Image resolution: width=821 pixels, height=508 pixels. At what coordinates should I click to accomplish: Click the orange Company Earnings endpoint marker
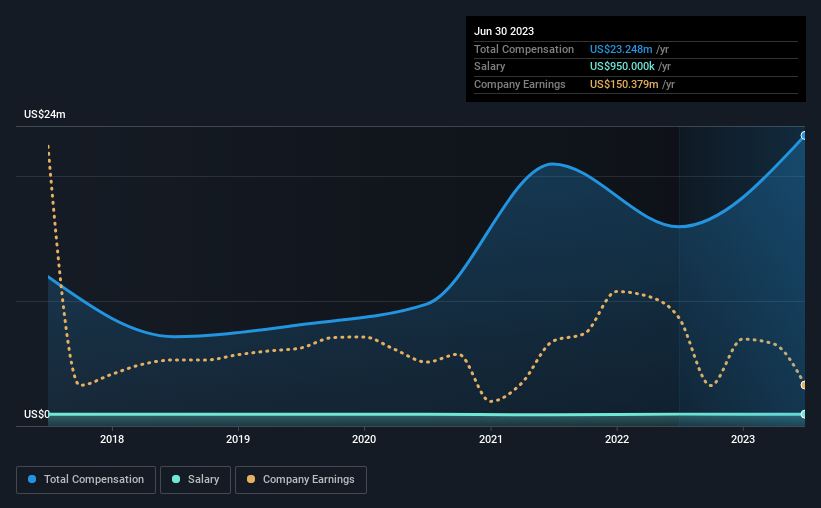(804, 385)
